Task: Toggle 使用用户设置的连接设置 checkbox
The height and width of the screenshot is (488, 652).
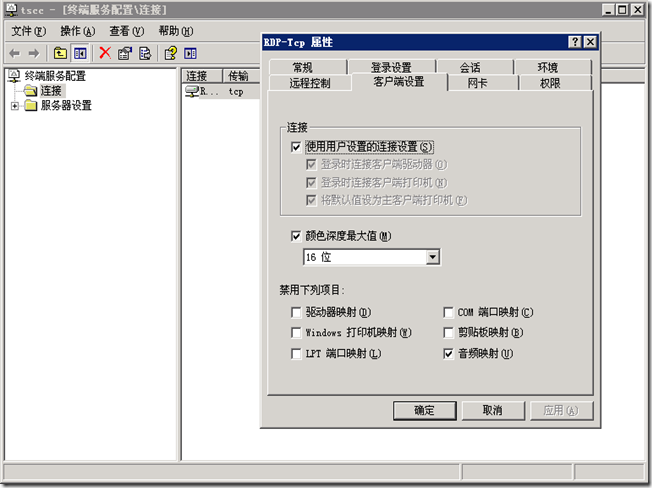Action: (296, 147)
